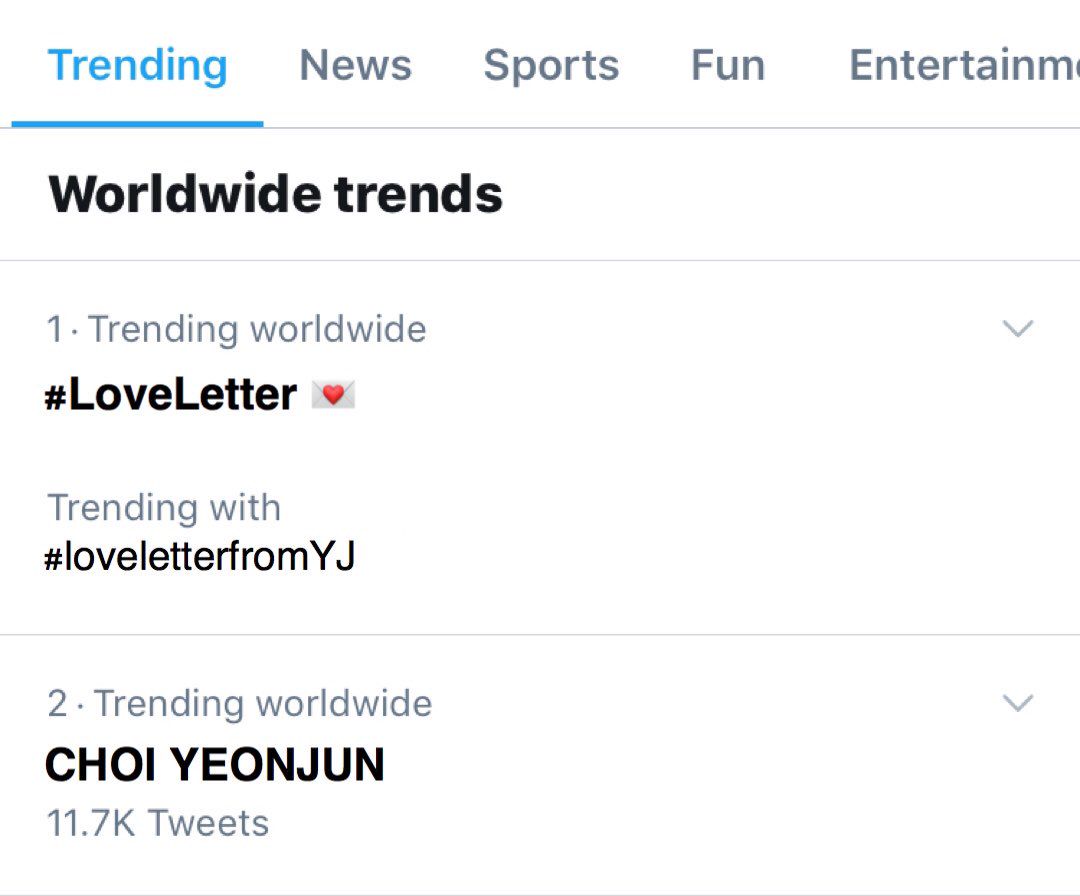This screenshot has height=896, width=1080.
Task: Click the love letter envelope emoji
Action: (x=333, y=395)
